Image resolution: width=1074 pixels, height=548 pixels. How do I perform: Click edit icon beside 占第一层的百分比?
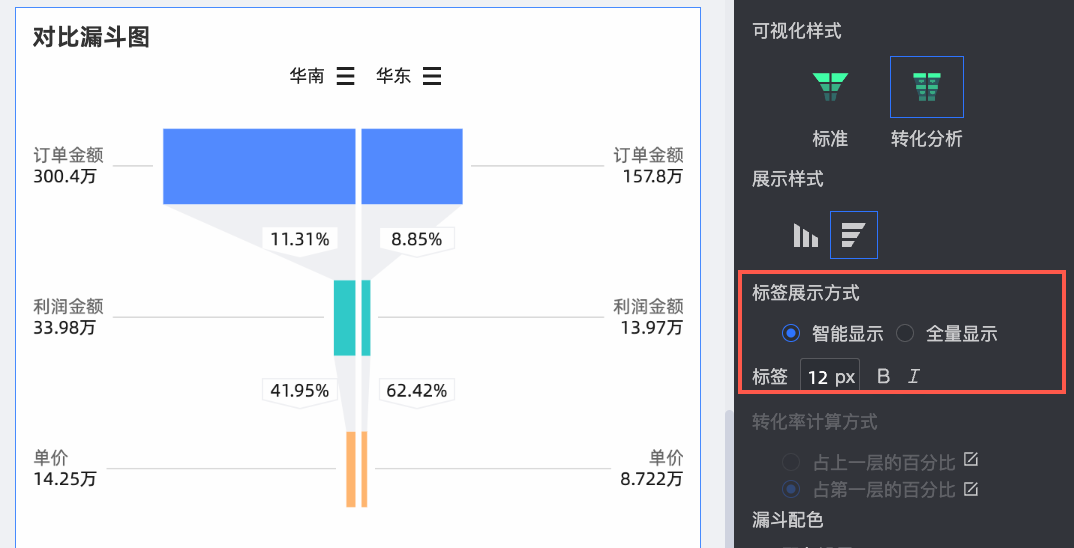pos(969,490)
